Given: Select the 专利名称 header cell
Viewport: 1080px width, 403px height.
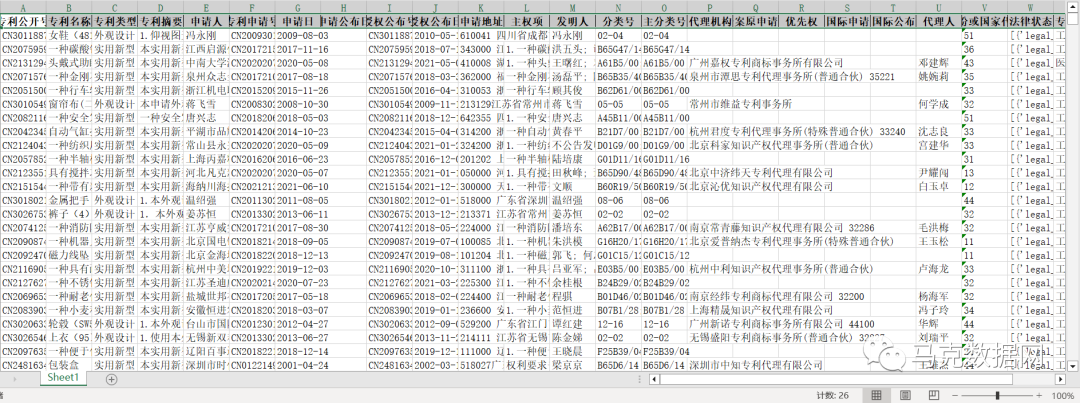Looking at the screenshot, I should pyautogui.click(x=69, y=21).
